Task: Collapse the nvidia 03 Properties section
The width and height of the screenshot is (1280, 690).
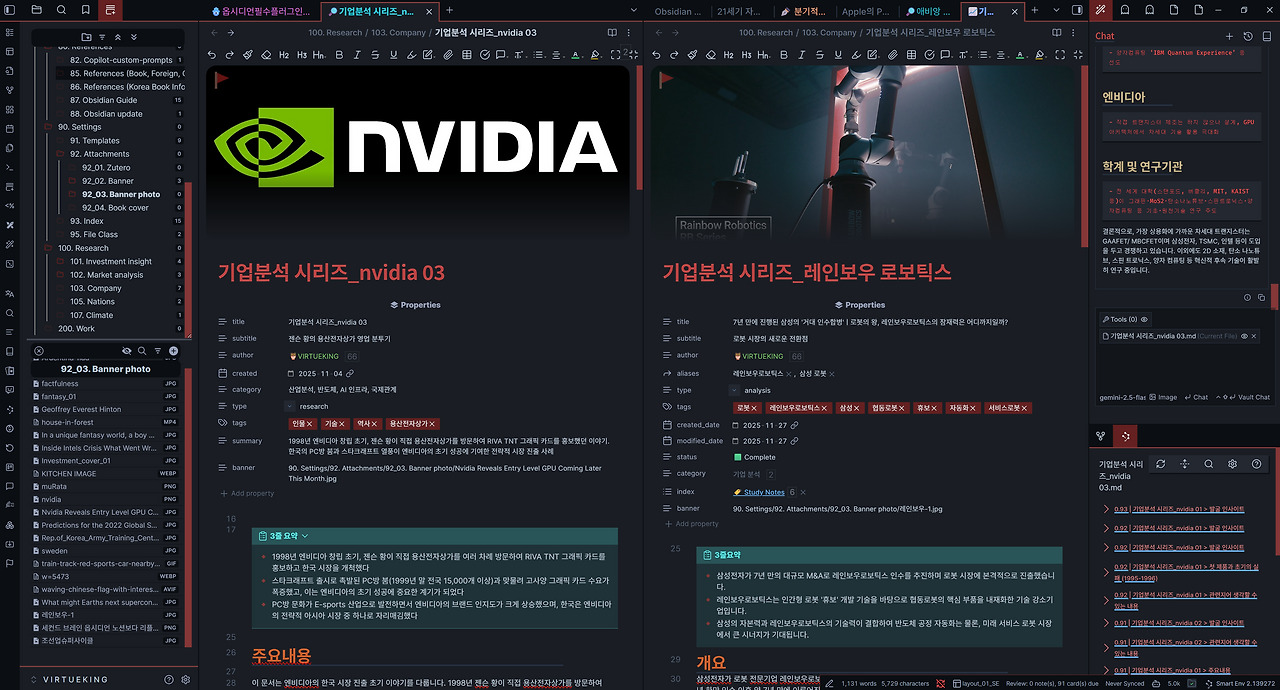Action: click(x=415, y=305)
